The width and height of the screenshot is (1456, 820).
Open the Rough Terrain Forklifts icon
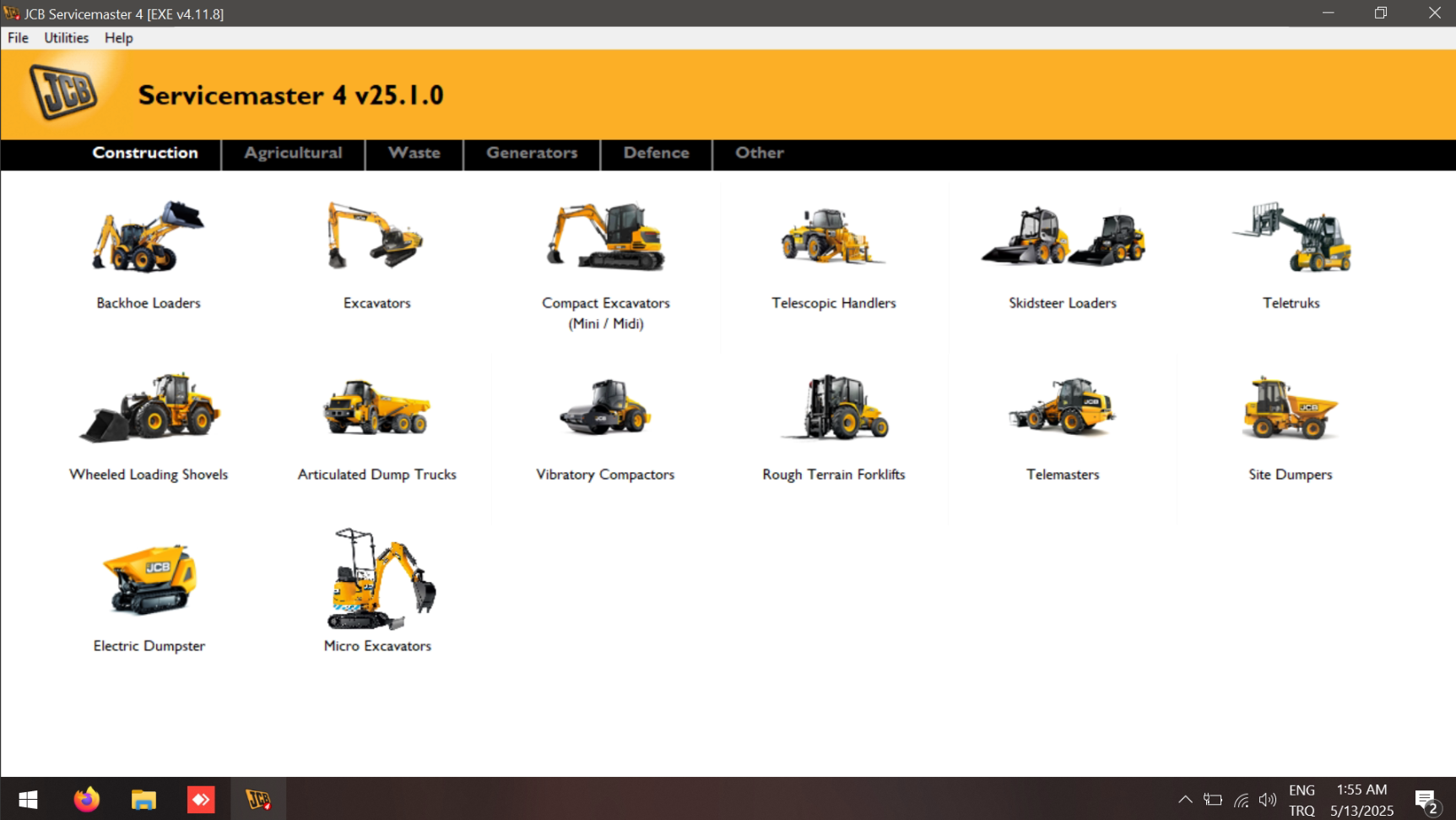tap(833, 410)
